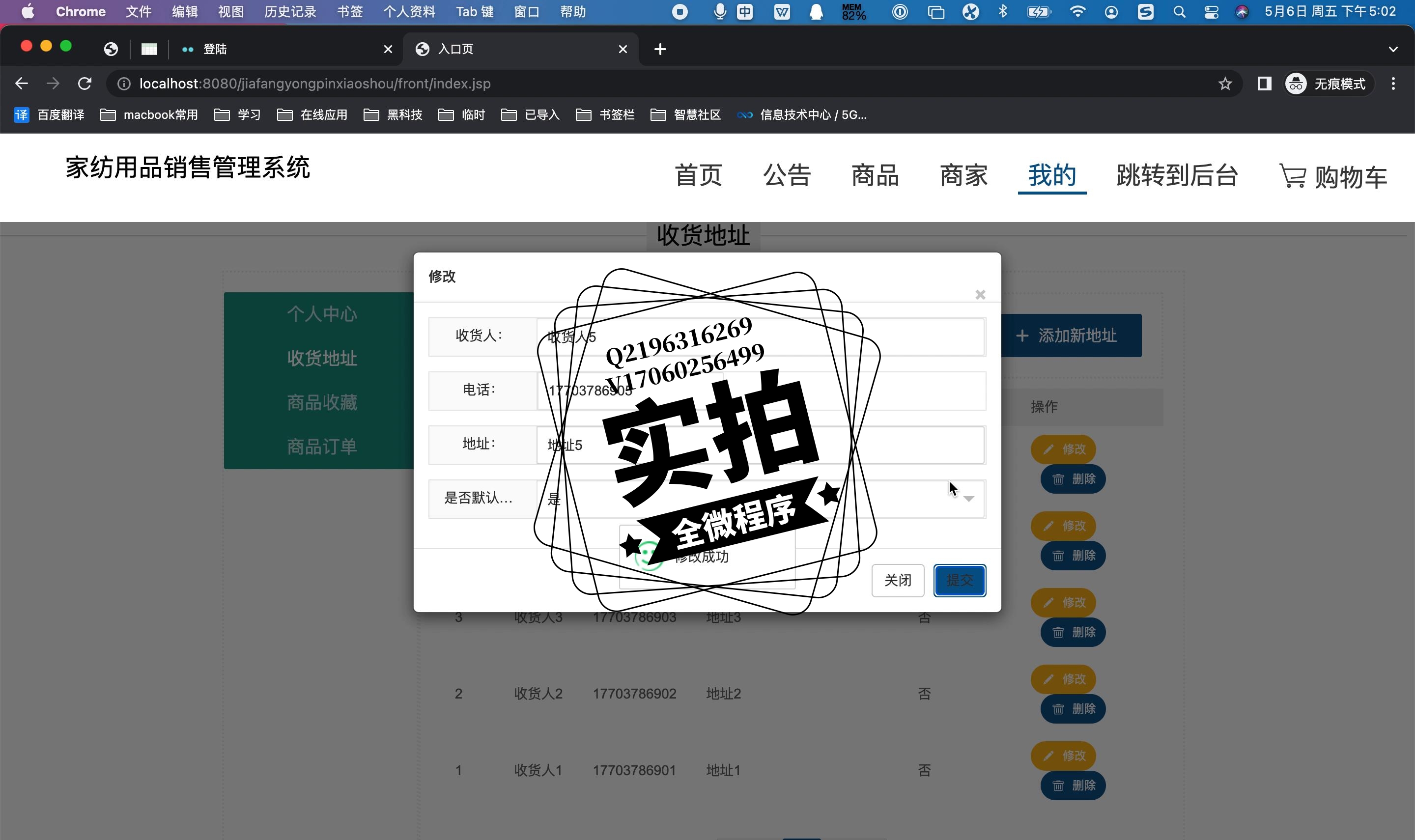The height and width of the screenshot is (840, 1415).
Task: Click the site info icon in address bar
Action: coord(123,84)
